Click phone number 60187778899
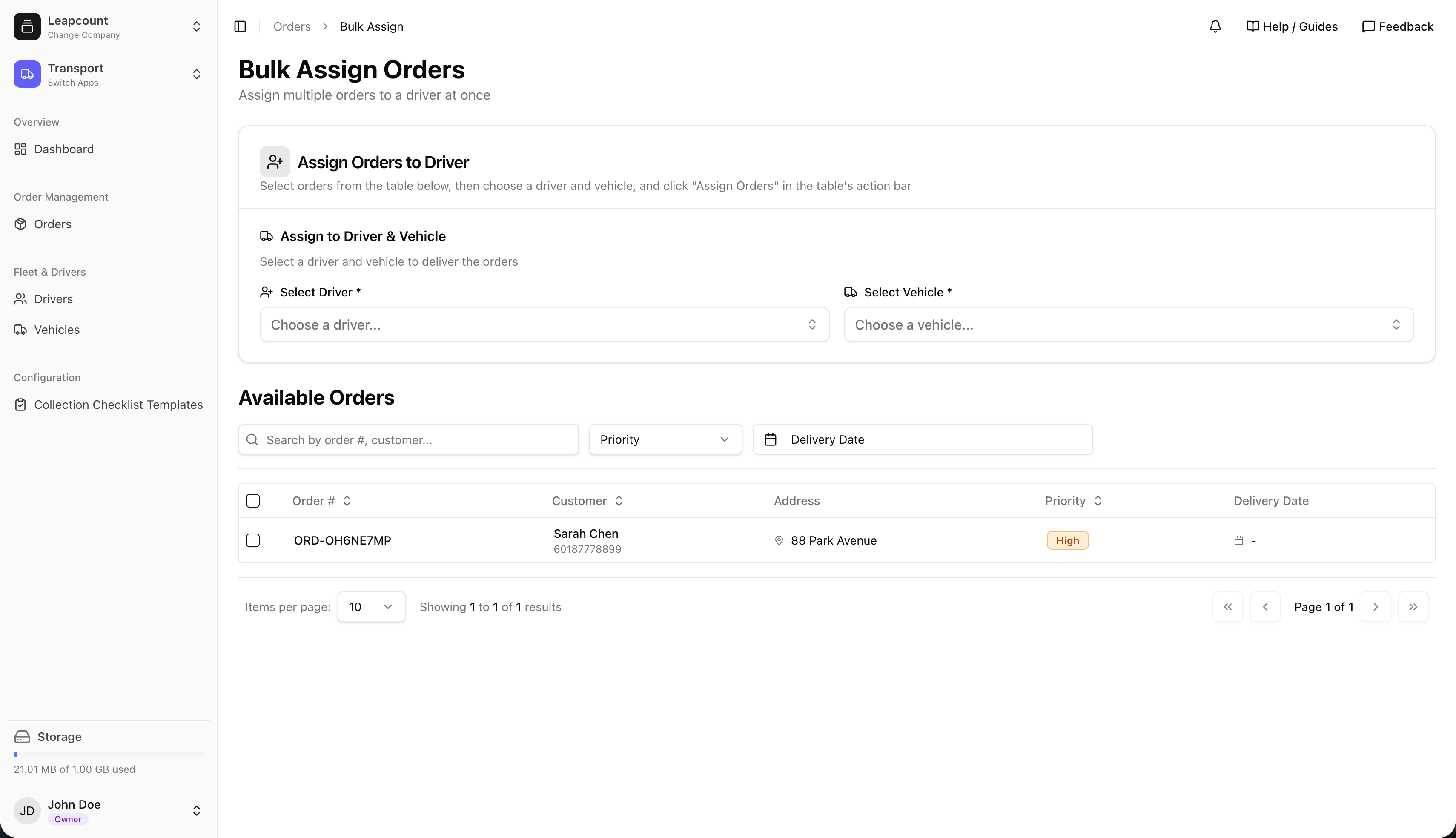Image resolution: width=1456 pixels, height=838 pixels. (x=588, y=549)
